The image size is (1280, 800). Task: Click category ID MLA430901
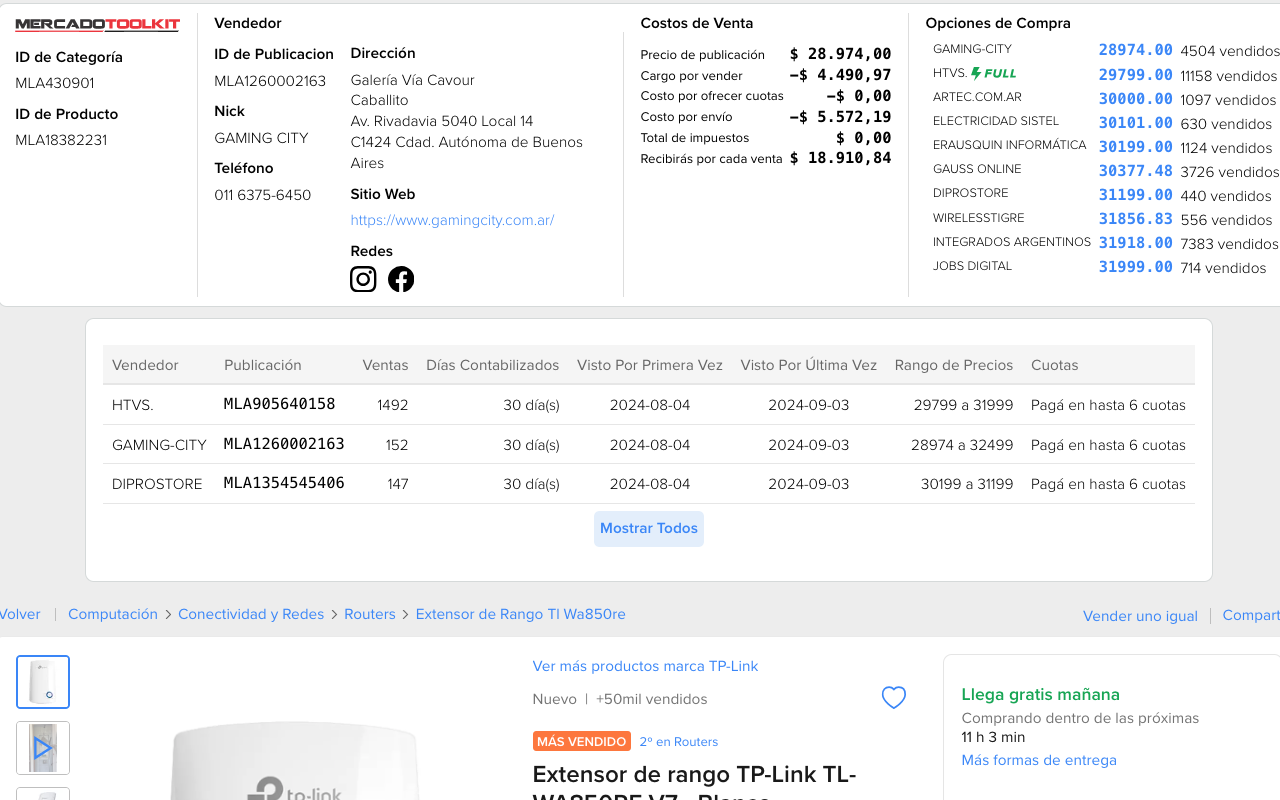tap(55, 83)
